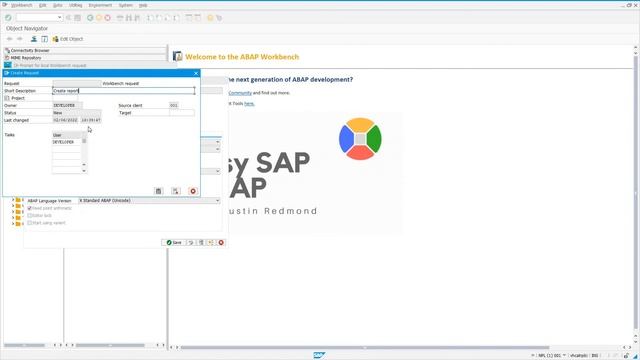Click the Cancel red icon in Create Request dialog
640x360 pixels.
click(193, 191)
